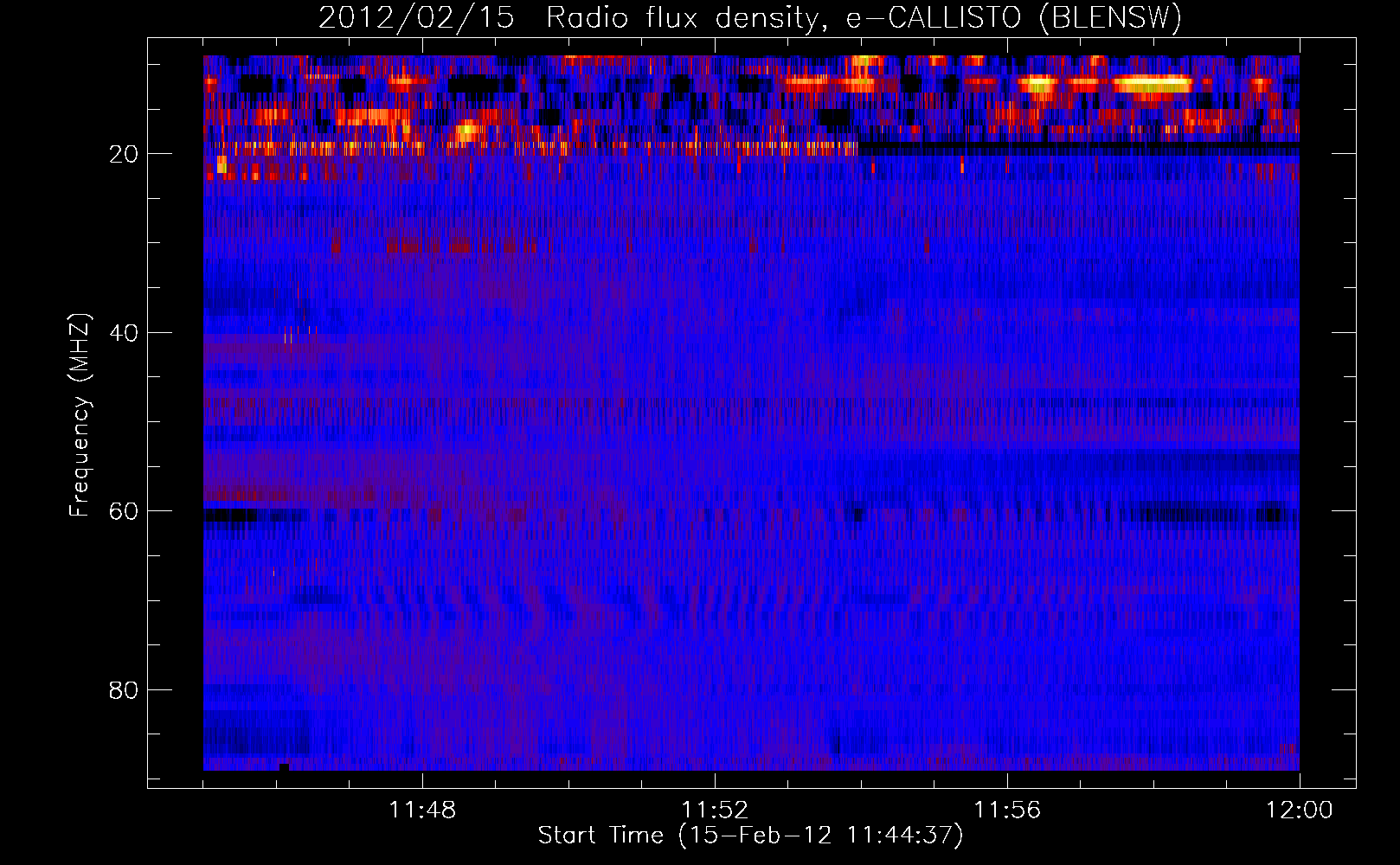Click the plot title "2012/02/15 Radio flux density, e-CALLISTO (BLENSW)"
The image size is (1400, 865).
(x=750, y=17)
